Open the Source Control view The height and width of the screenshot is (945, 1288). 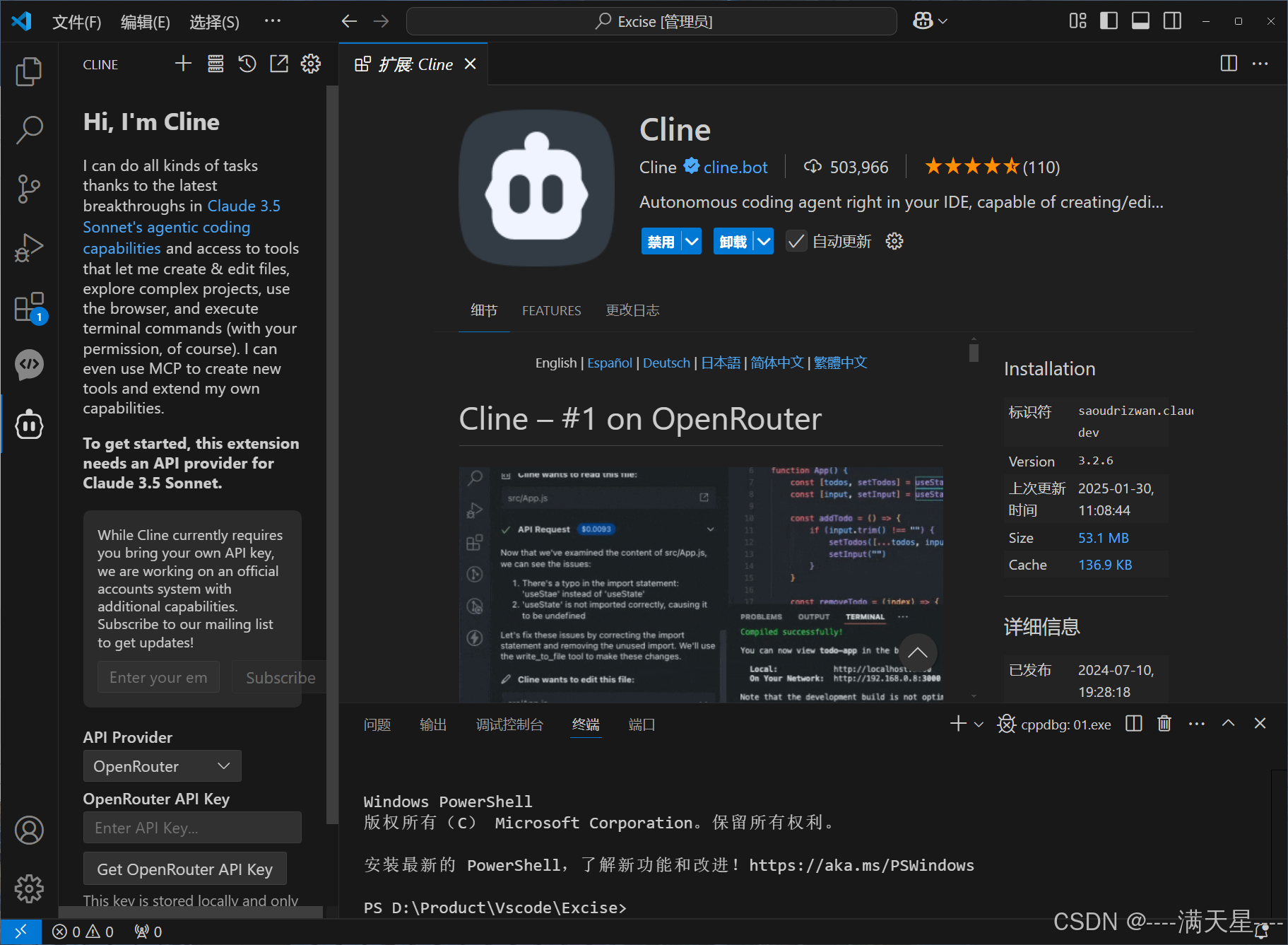coord(29,189)
